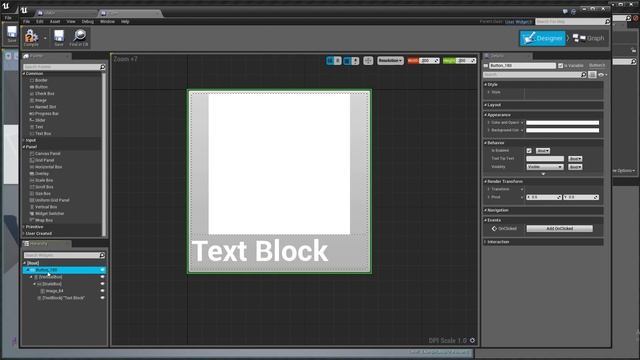Toggle visibility eye for TextBlock row

point(102,298)
